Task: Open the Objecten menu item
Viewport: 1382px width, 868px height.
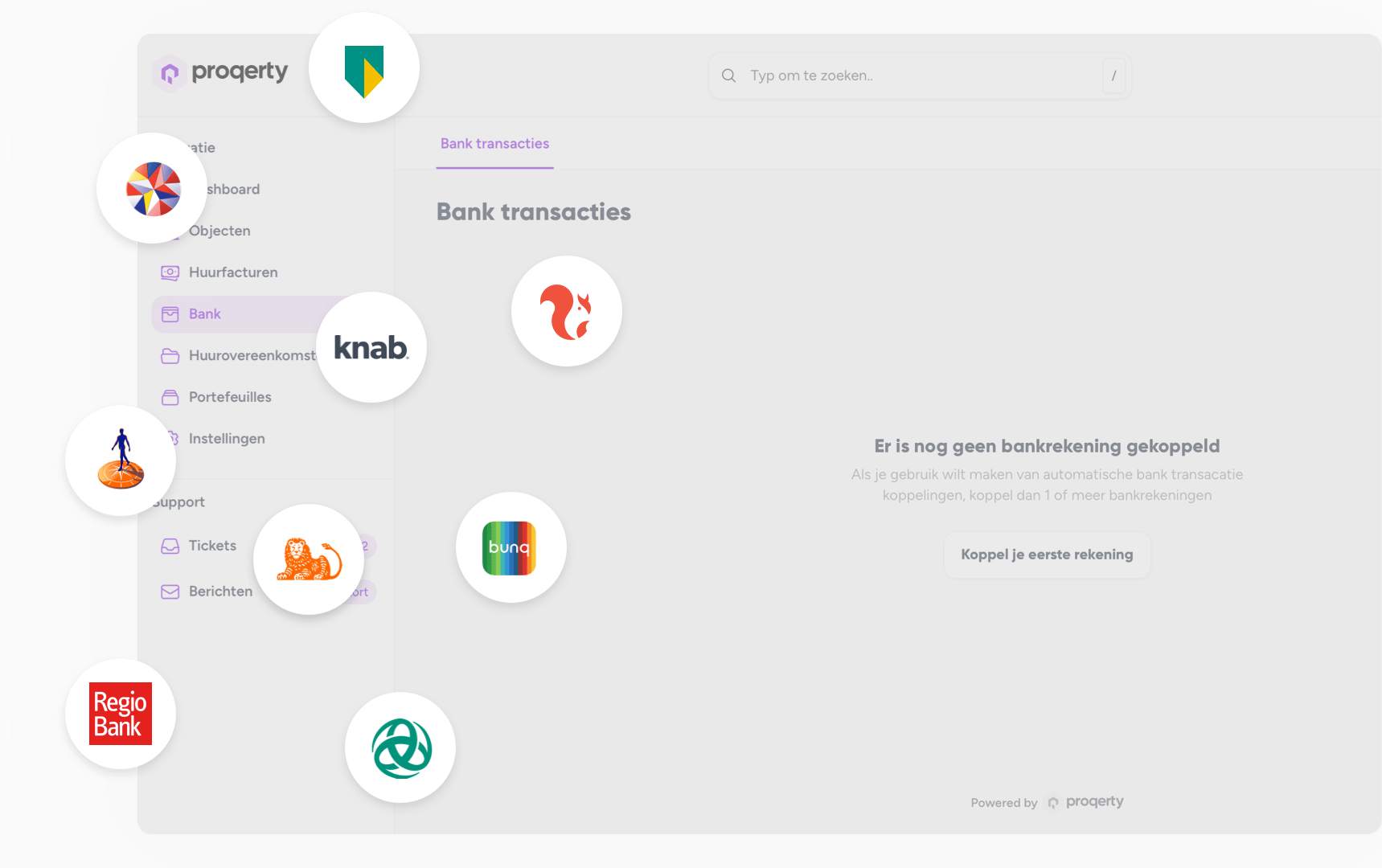Action: [219, 231]
